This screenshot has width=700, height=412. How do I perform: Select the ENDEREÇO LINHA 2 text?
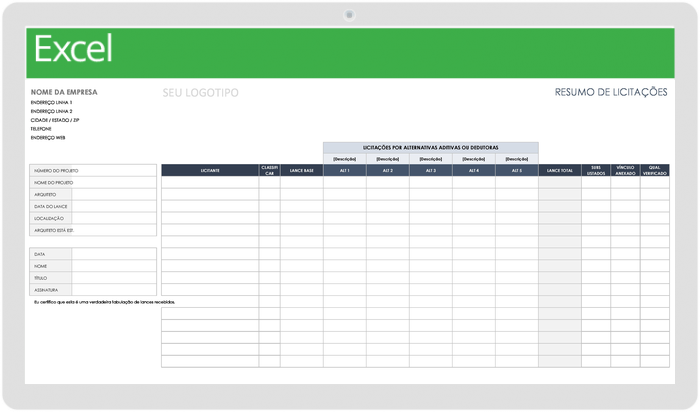[51, 111]
